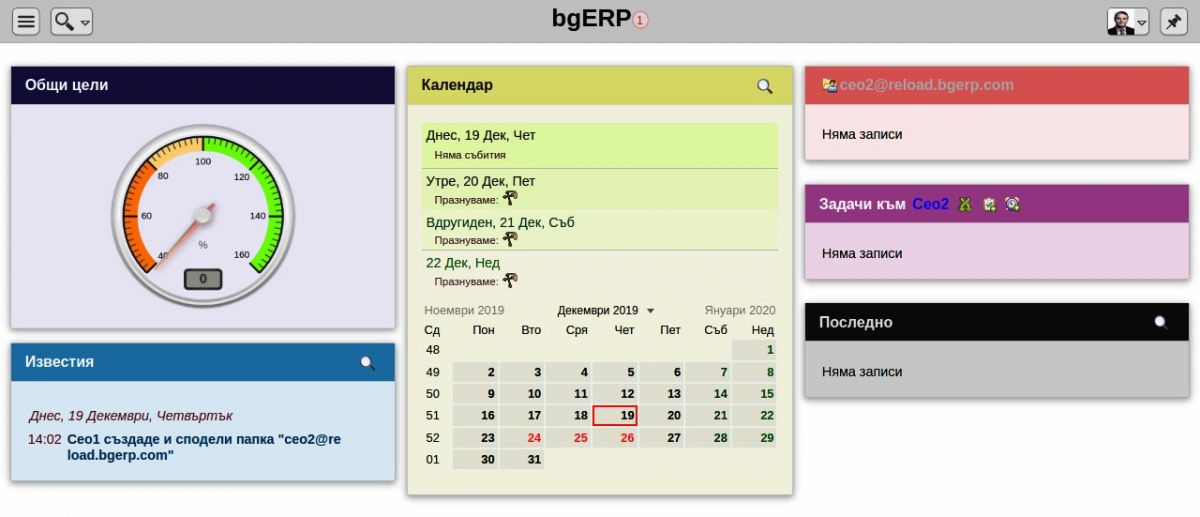Click the 14:02 timestamp in Известия
Image resolution: width=1200 pixels, height=517 pixels.
tap(44, 439)
